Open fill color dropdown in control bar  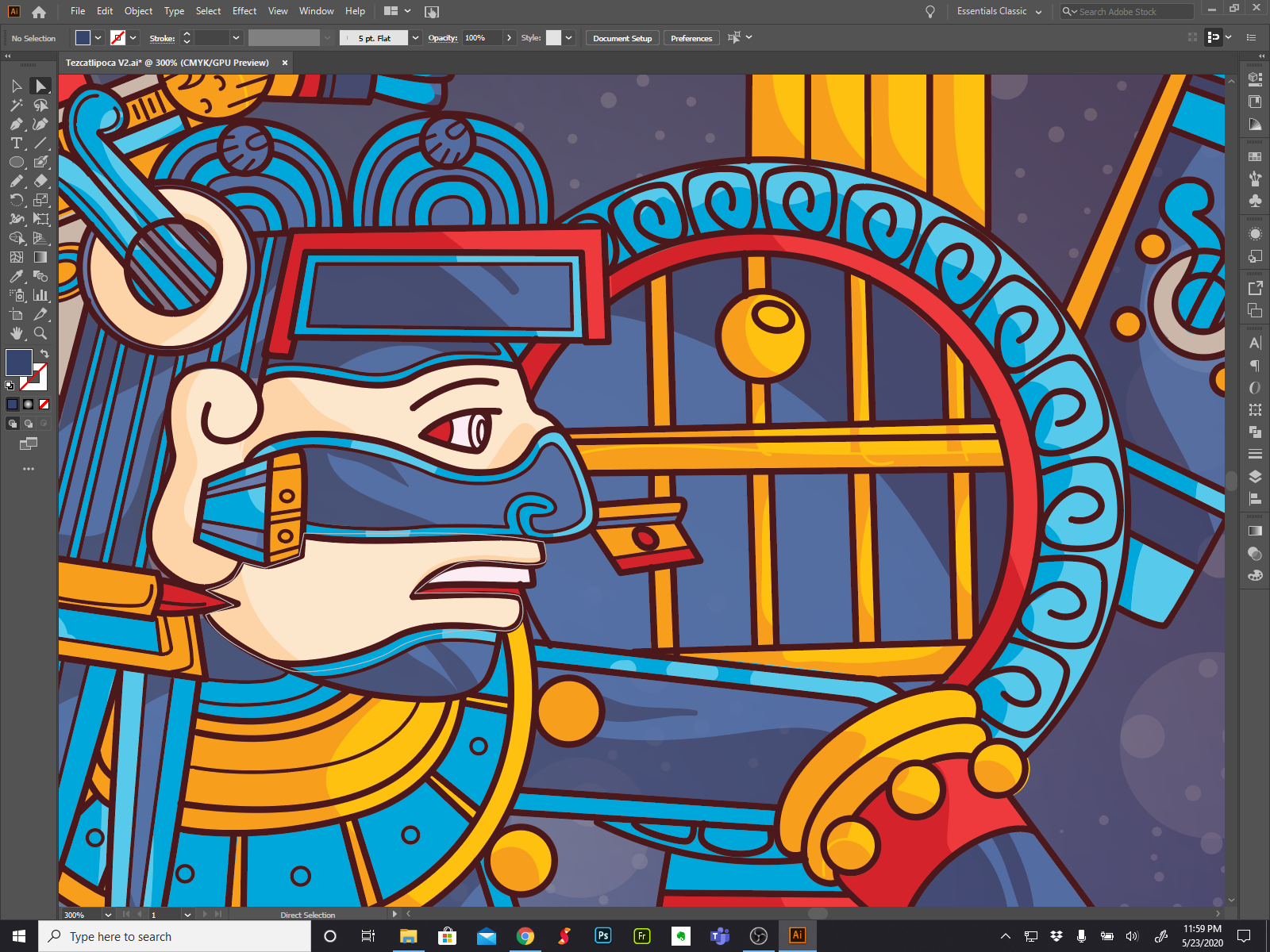98,37
